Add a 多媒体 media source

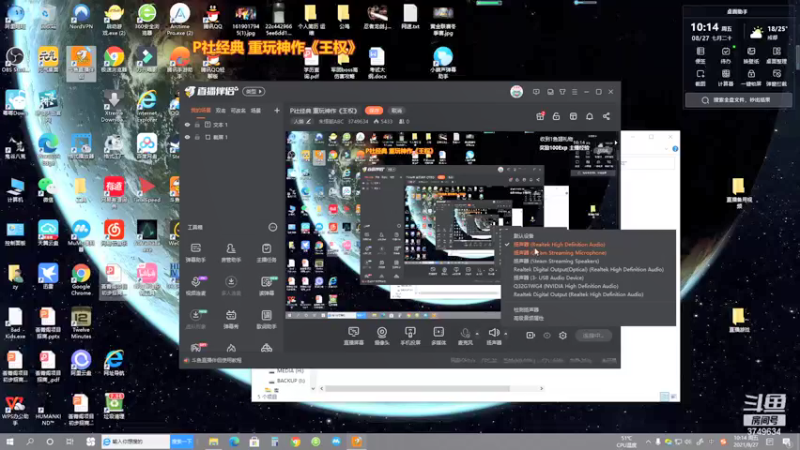pos(439,336)
